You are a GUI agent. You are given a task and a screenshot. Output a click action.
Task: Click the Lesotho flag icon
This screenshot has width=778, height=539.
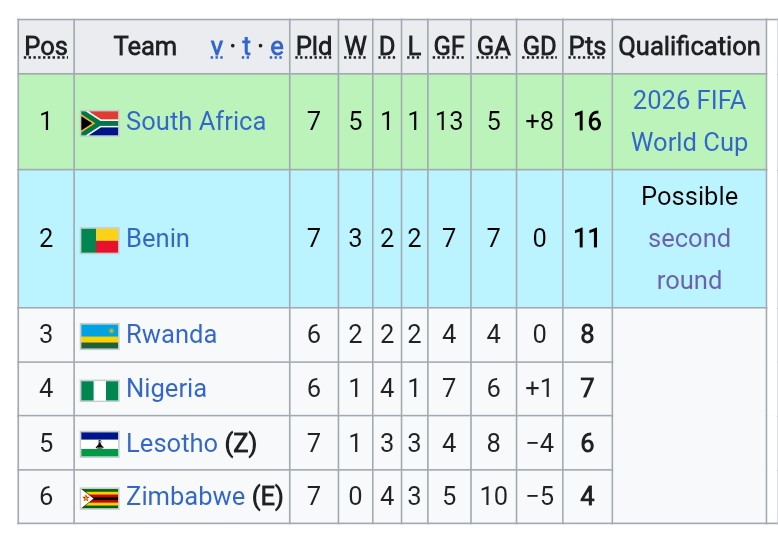(x=100, y=444)
